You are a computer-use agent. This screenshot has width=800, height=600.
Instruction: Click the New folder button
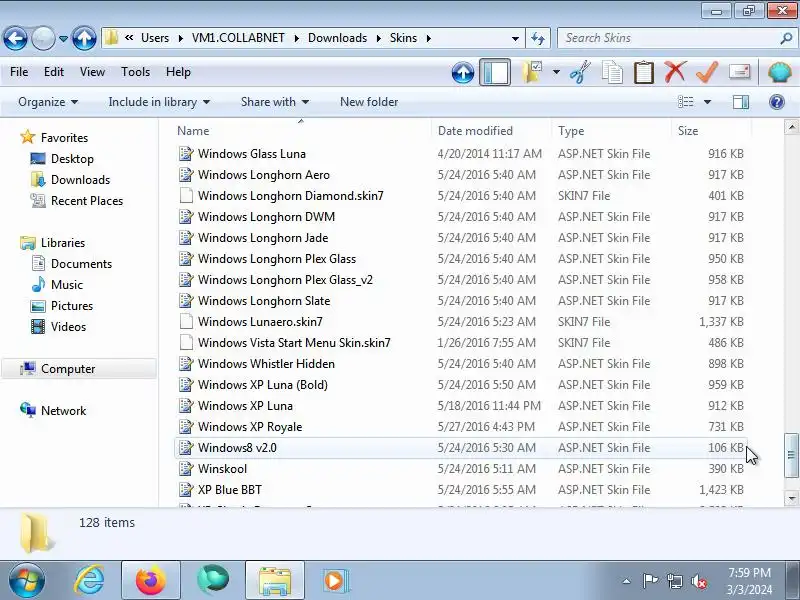point(369,102)
